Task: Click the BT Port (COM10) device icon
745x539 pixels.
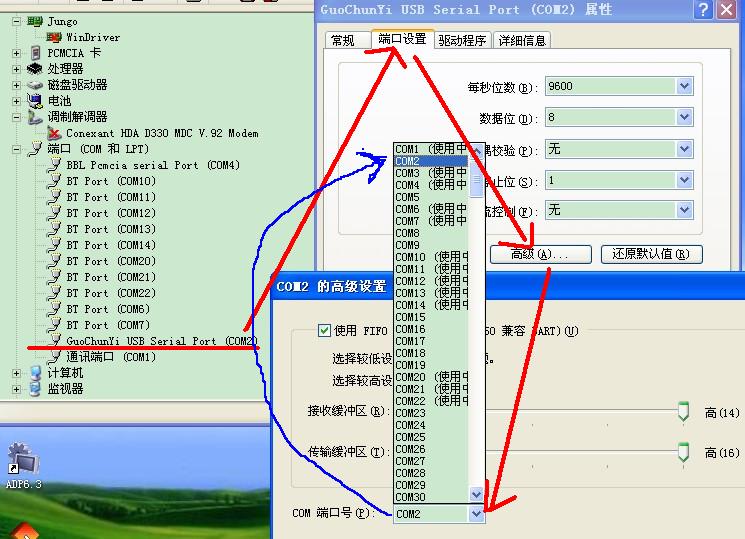Action: (56, 181)
